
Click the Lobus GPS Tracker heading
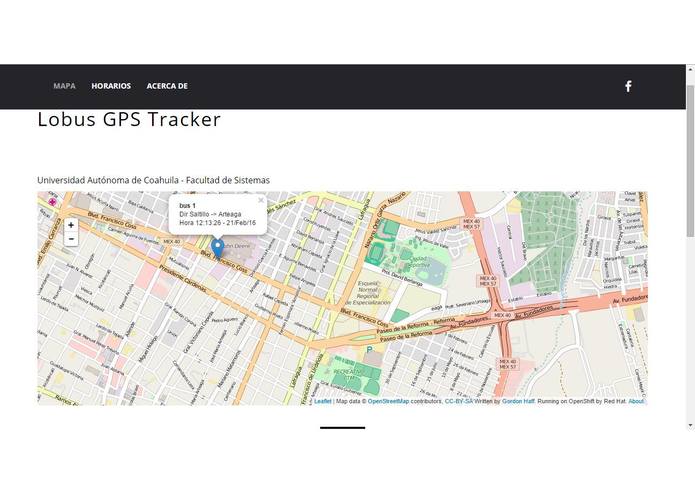pos(129,119)
